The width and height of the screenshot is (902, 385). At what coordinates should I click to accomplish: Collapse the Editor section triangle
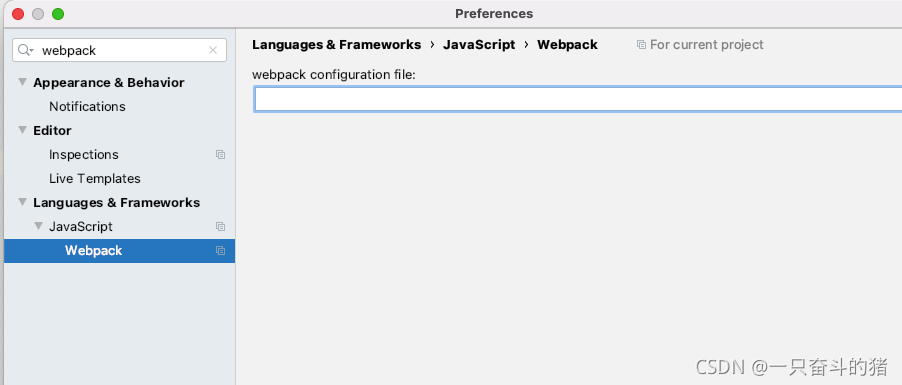pos(22,131)
